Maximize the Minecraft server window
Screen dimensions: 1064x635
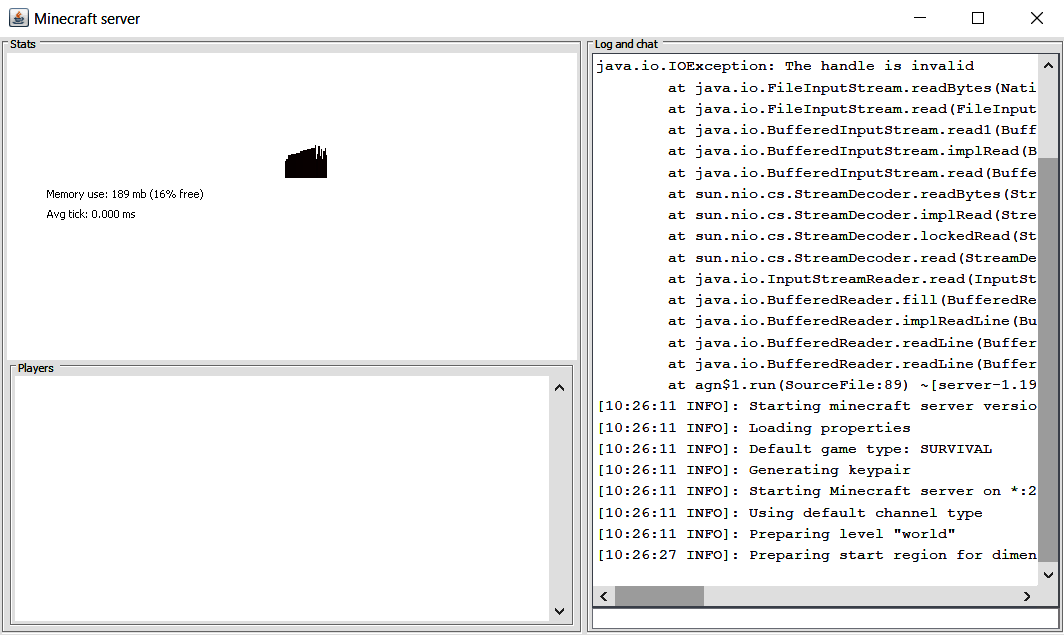click(x=978, y=18)
